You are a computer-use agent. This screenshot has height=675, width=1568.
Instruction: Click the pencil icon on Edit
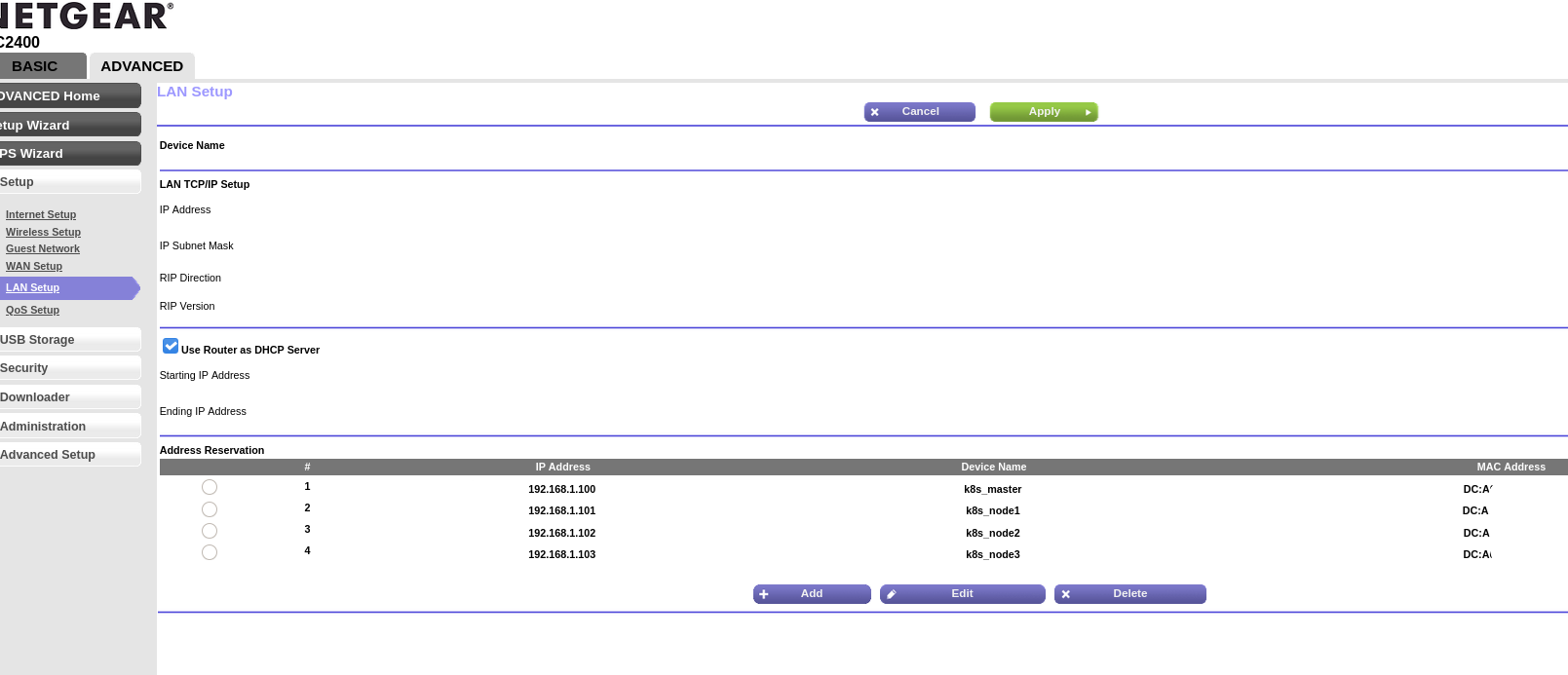coord(892,594)
